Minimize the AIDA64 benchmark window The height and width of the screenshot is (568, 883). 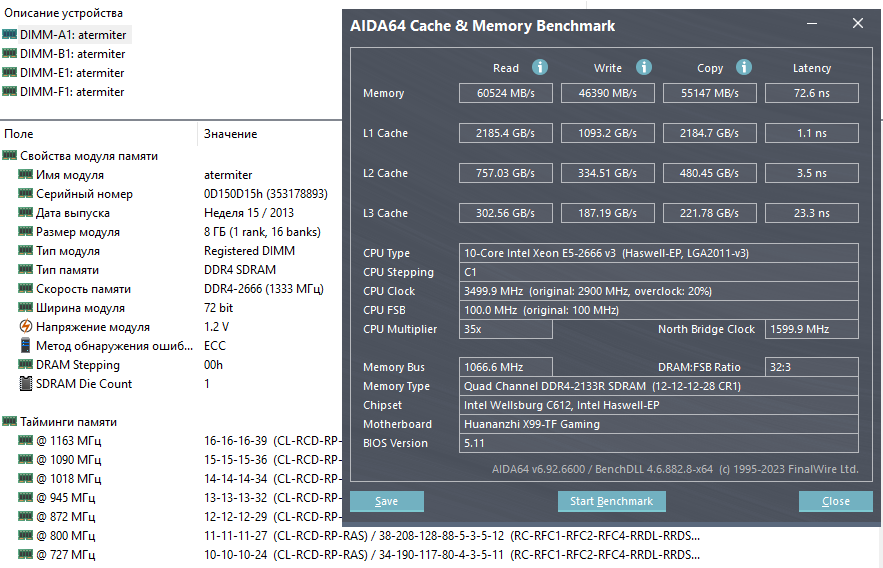(x=811, y=24)
